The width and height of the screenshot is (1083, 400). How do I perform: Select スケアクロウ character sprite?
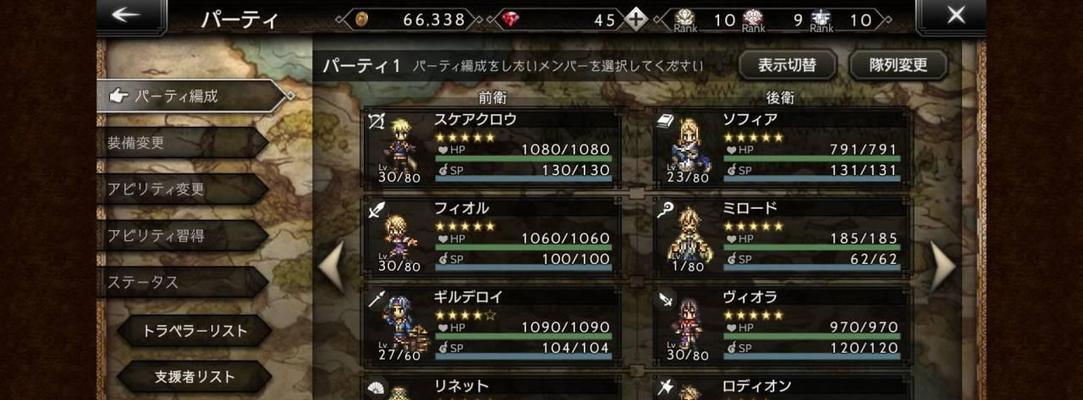click(x=399, y=147)
